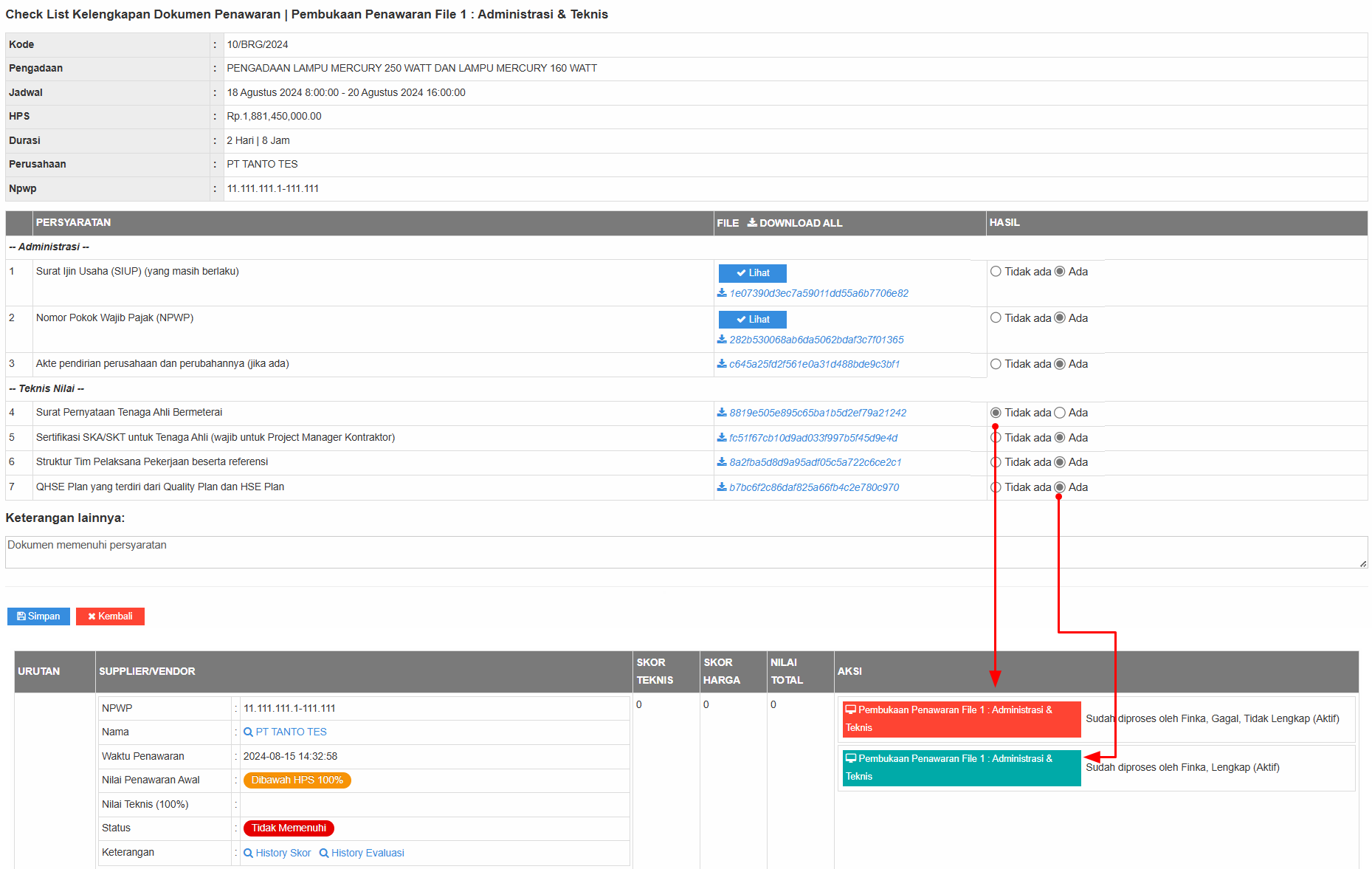Open green Pembukaan Penawaran File 1 button
Image resolution: width=1372 pixels, height=869 pixels.
[961, 768]
